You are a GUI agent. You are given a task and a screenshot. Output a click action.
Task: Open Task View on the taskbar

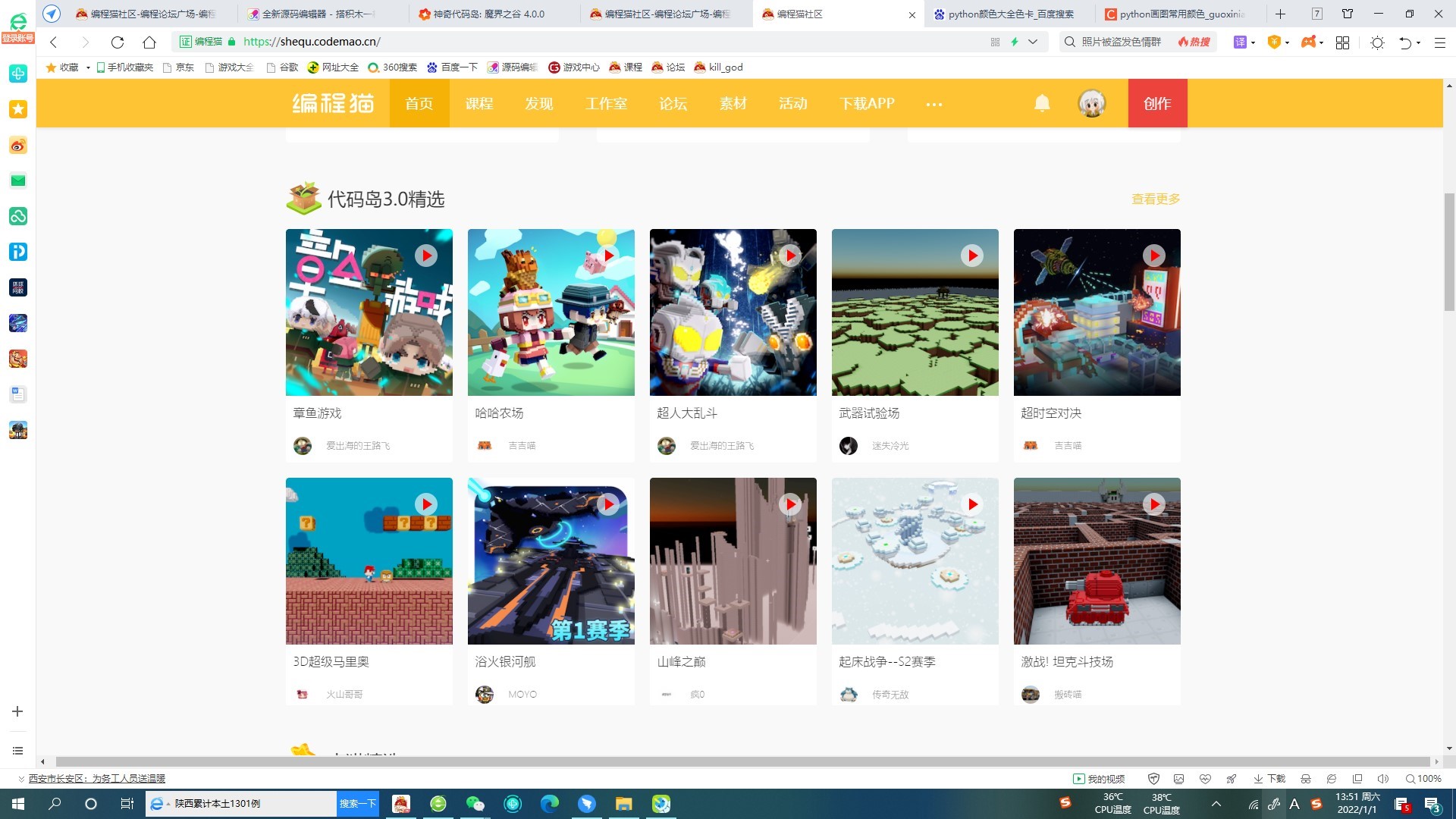click(127, 804)
